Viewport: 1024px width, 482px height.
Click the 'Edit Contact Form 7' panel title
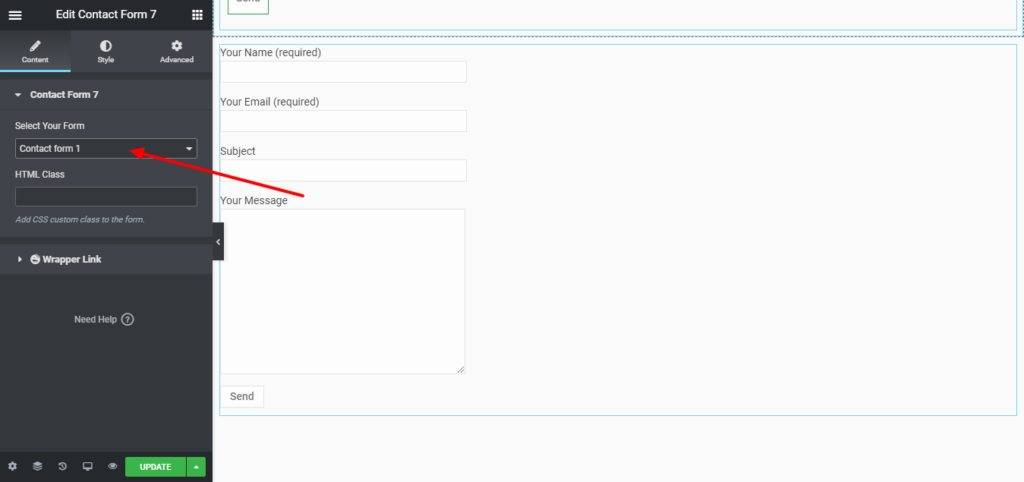pyautogui.click(x=106, y=14)
